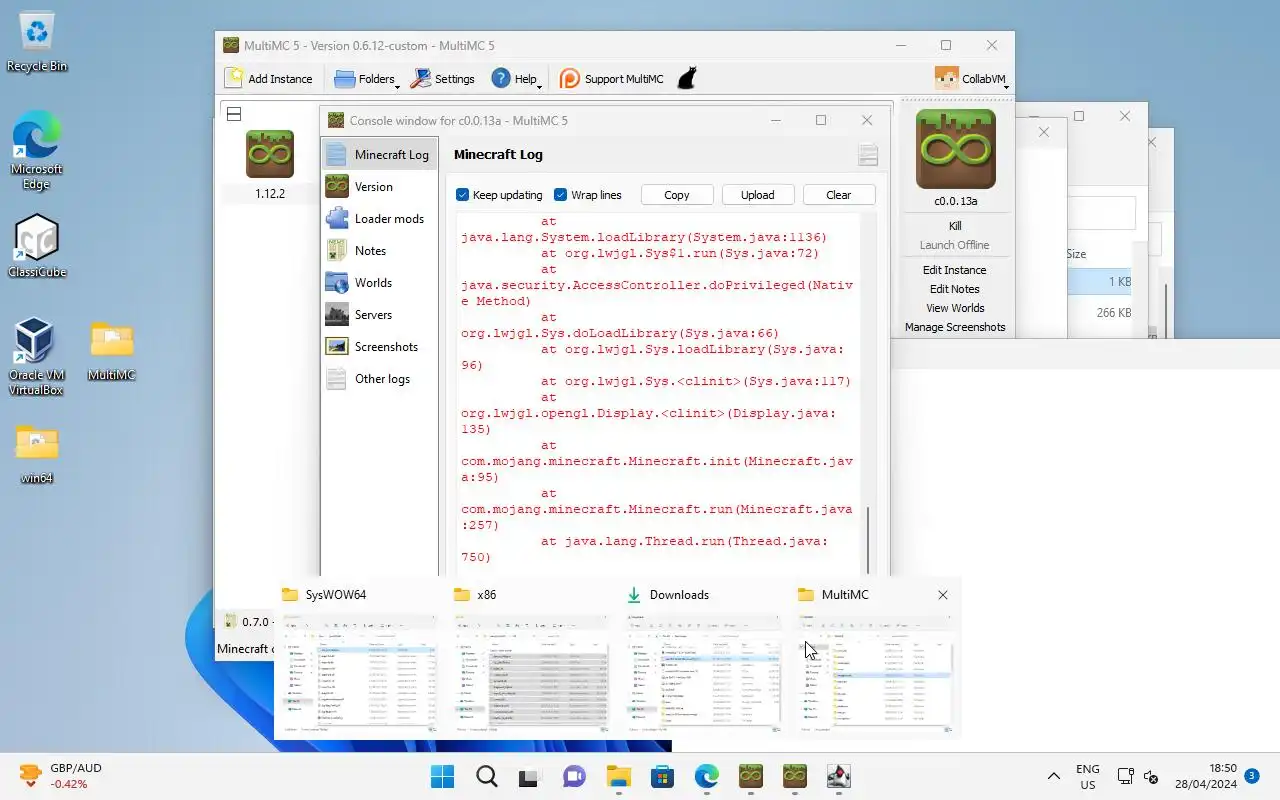
Task: Open Oracle VM VirtualBox desktop shortcut
Action: [36, 357]
